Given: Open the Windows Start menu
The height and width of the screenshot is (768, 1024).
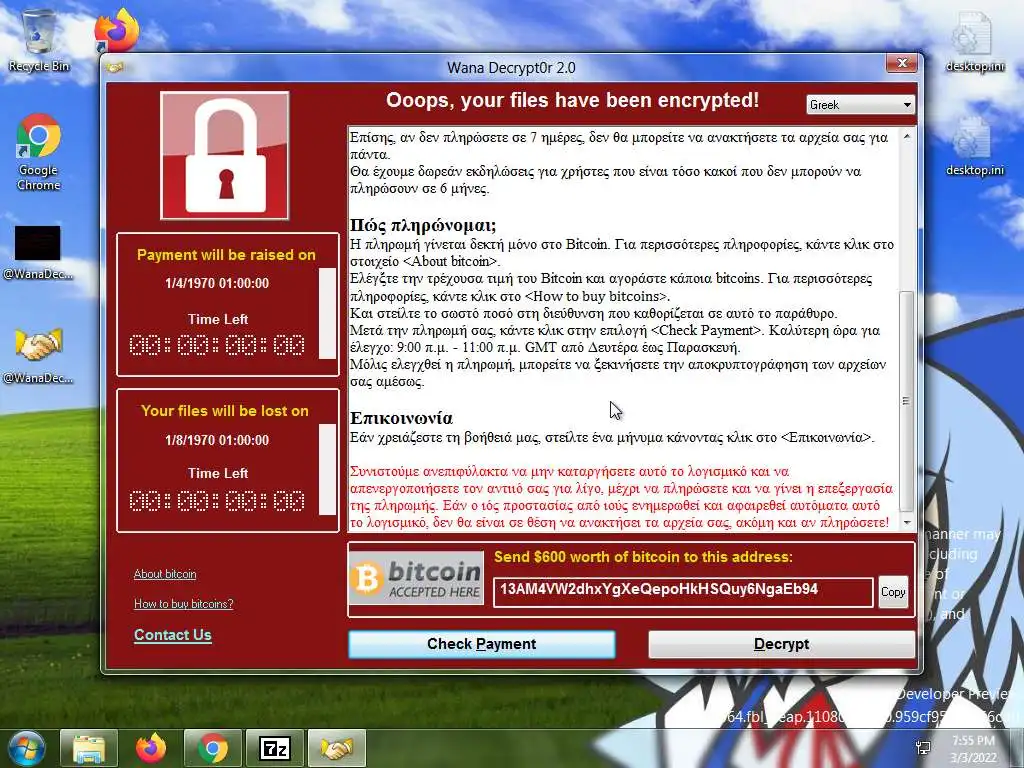Looking at the screenshot, I should [25, 748].
